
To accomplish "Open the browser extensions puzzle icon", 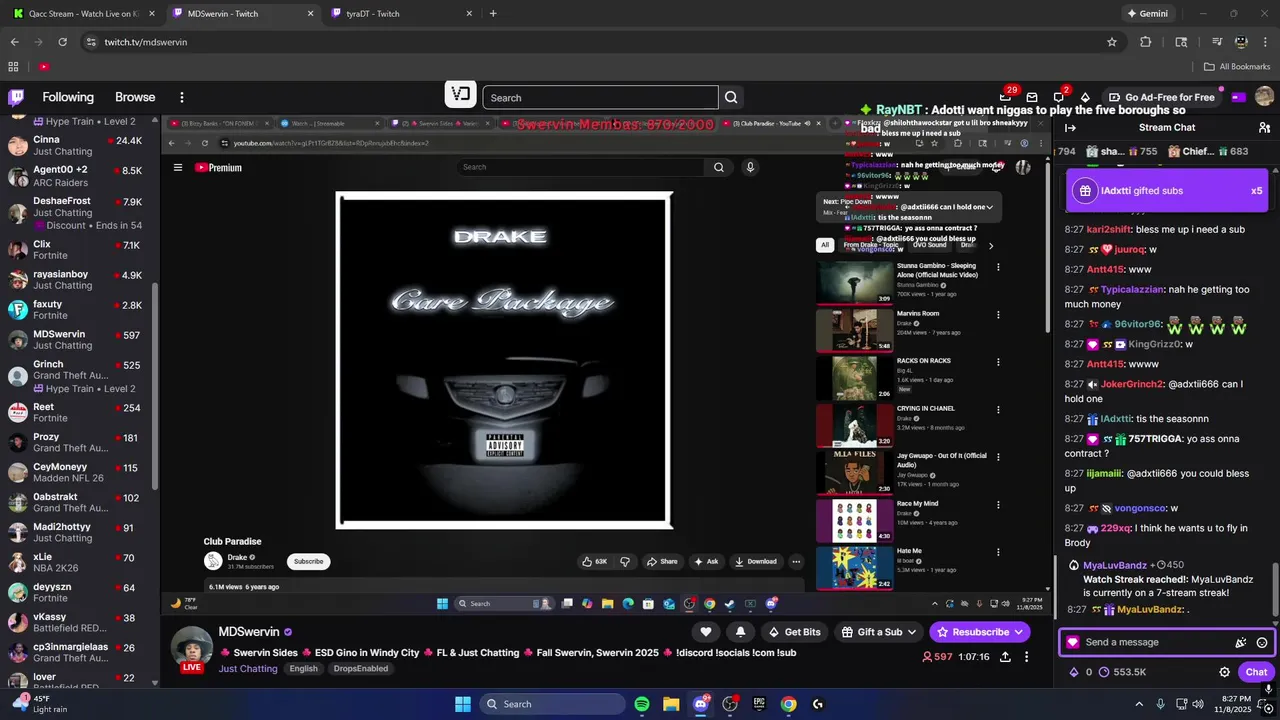I will pos(1146,42).
